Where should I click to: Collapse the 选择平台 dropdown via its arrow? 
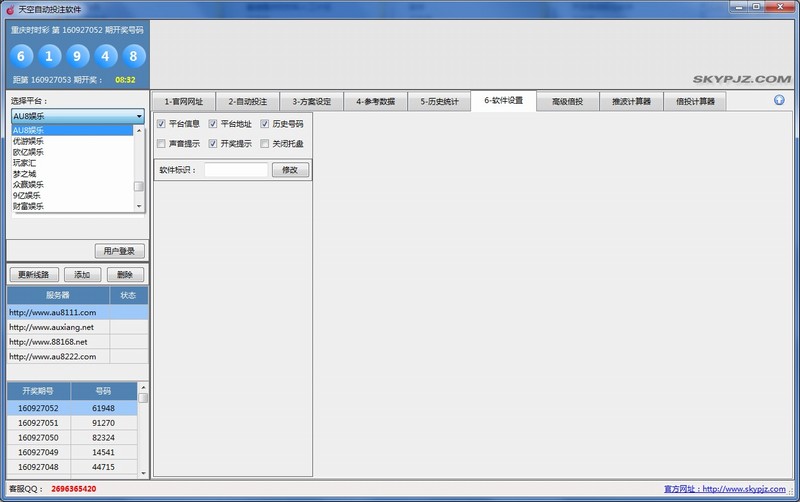pyautogui.click(x=139, y=116)
